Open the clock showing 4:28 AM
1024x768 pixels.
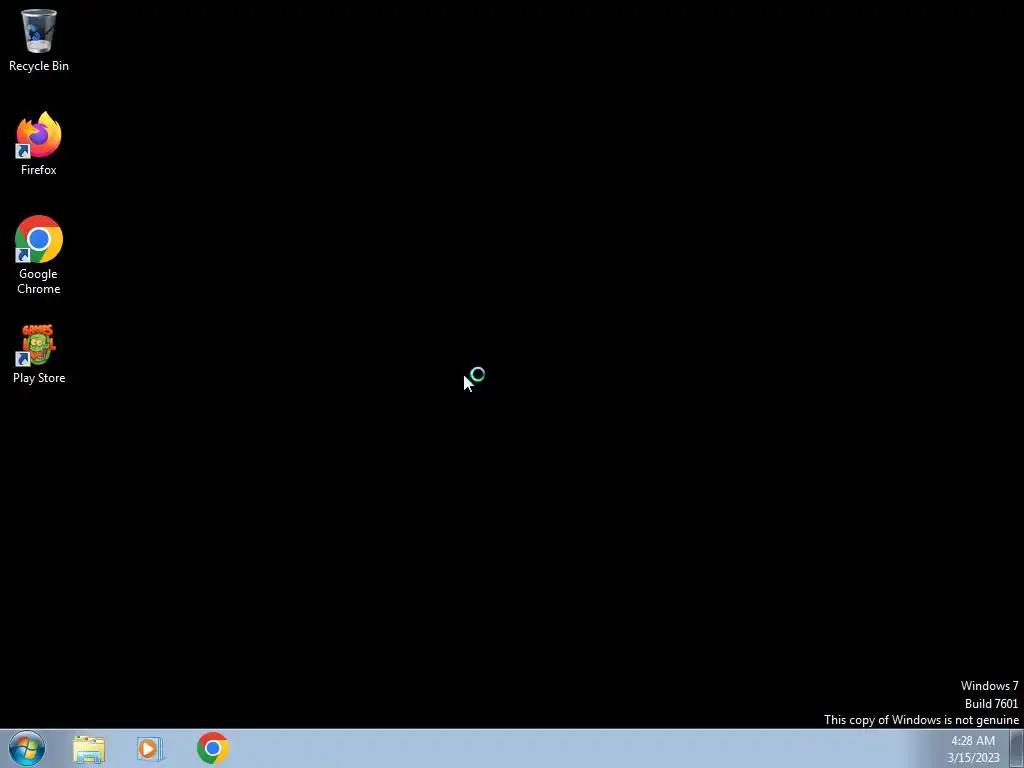point(973,741)
